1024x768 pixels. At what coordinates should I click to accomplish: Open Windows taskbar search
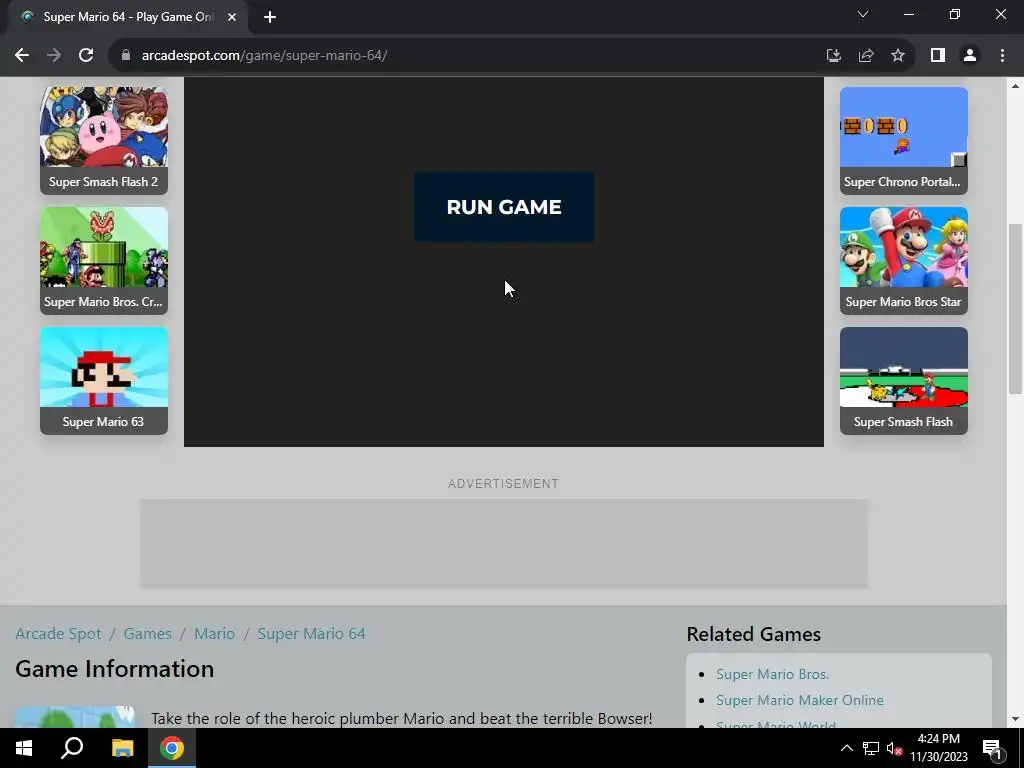72,748
